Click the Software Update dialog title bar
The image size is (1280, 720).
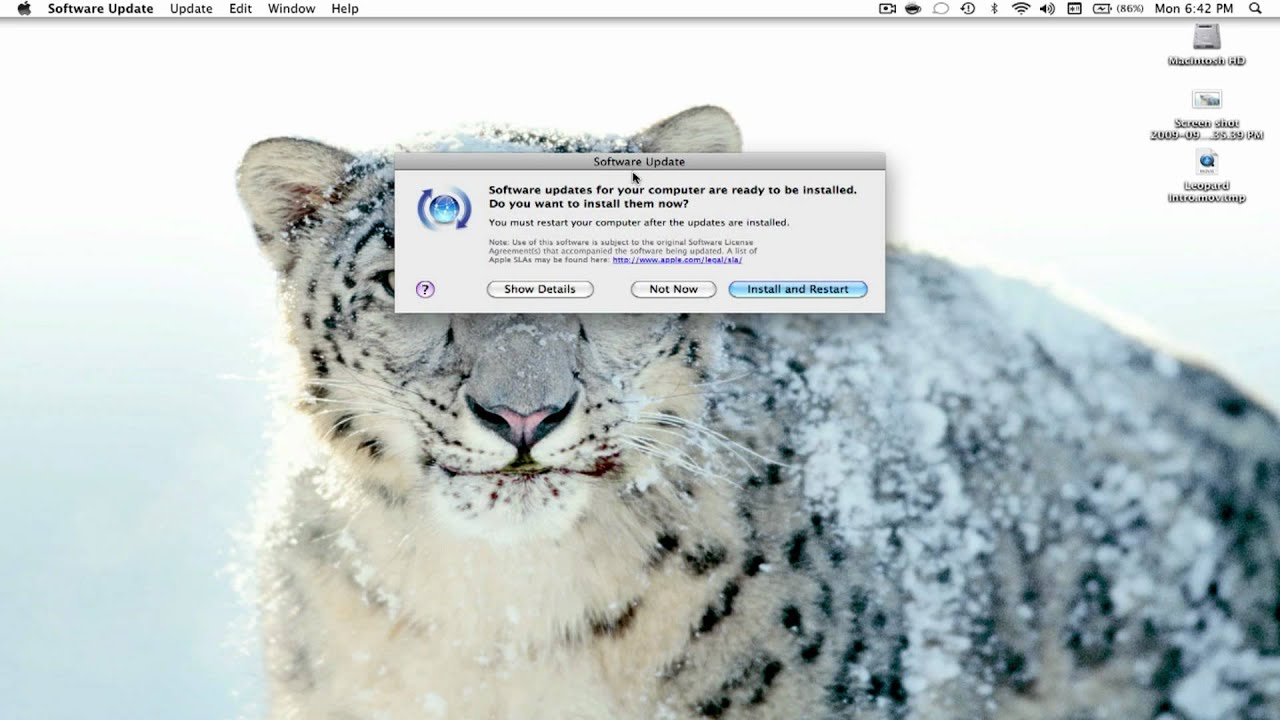(x=639, y=161)
